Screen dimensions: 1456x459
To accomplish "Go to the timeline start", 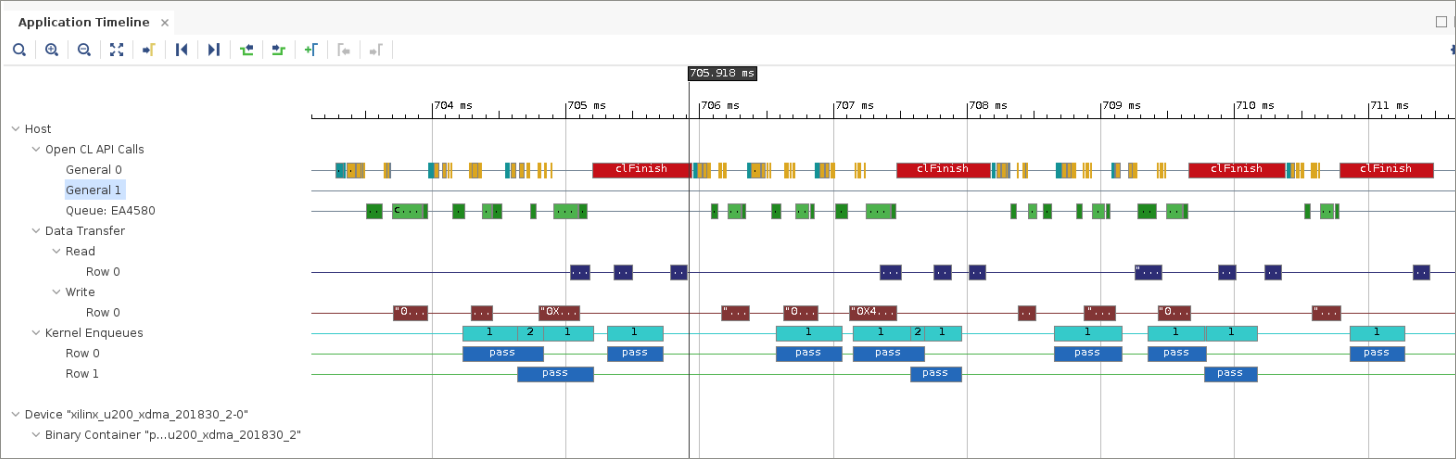I will click(x=181, y=49).
